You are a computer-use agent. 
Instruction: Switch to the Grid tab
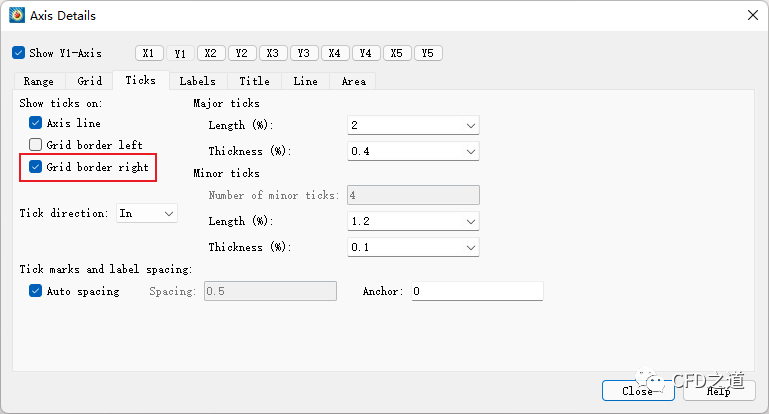pyautogui.click(x=90, y=81)
